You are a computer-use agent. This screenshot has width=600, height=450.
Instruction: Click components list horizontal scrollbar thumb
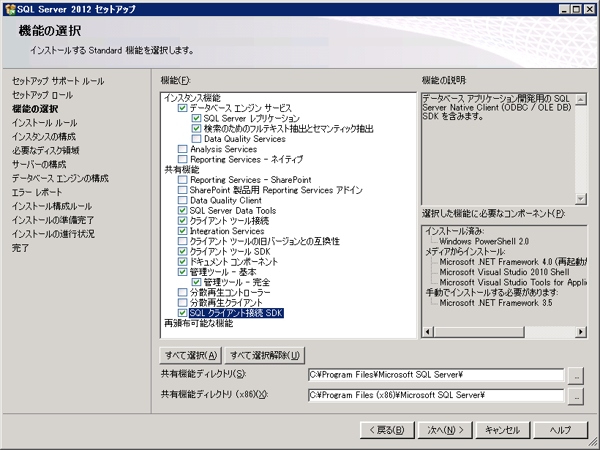(x=479, y=332)
